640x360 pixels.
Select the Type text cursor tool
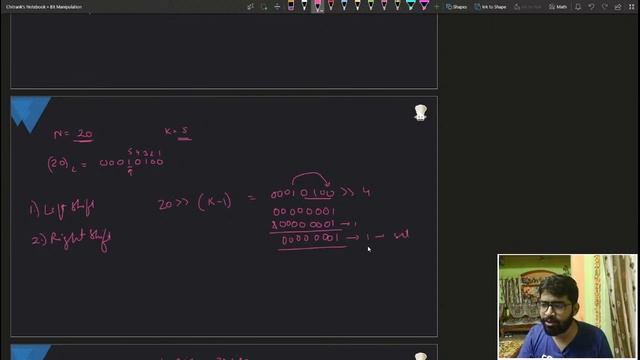point(250,7)
